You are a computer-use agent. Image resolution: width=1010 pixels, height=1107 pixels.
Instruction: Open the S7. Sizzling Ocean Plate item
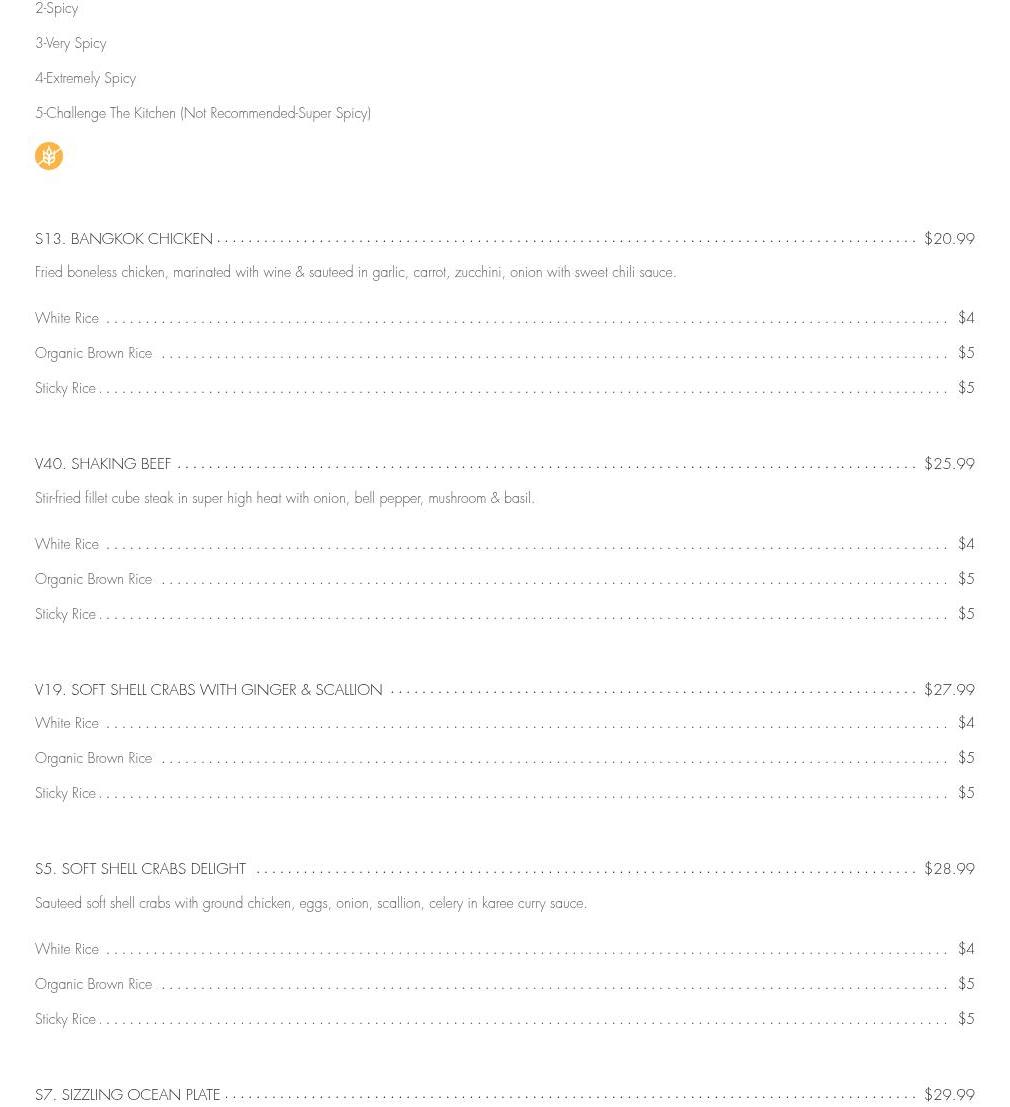click(x=127, y=1095)
